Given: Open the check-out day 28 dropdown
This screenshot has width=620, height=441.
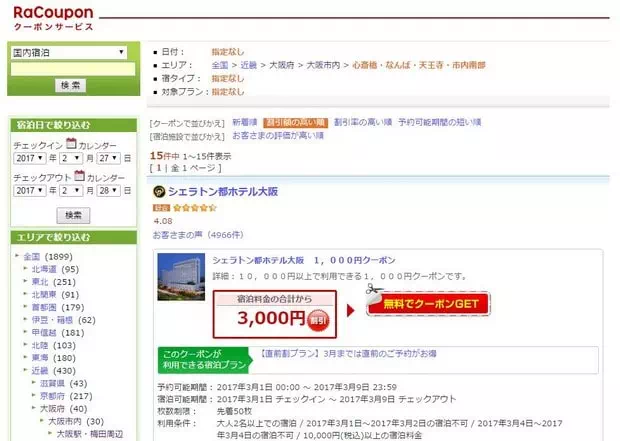Looking at the screenshot, I should point(108,191).
